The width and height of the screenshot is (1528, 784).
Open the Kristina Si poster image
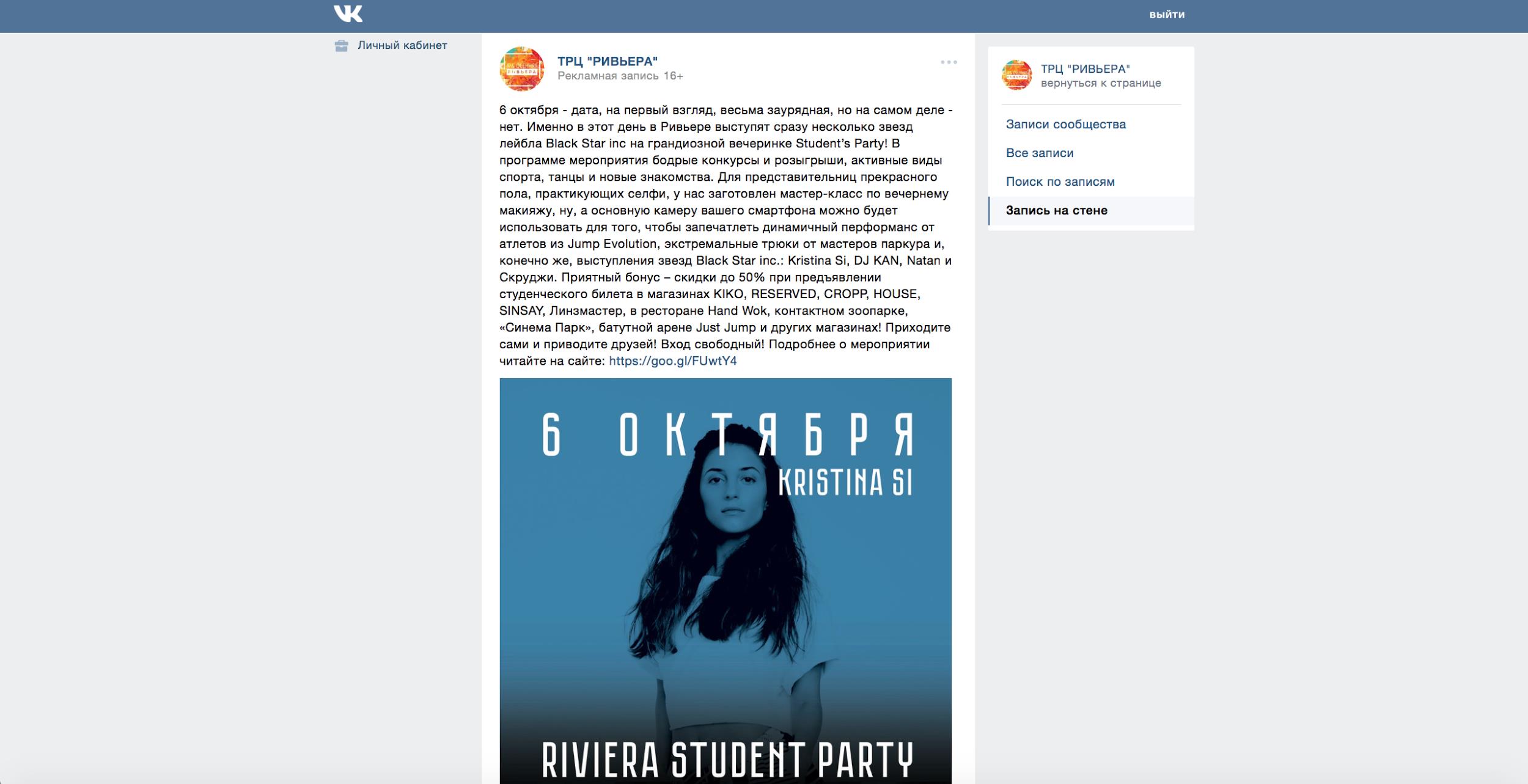pos(725,581)
